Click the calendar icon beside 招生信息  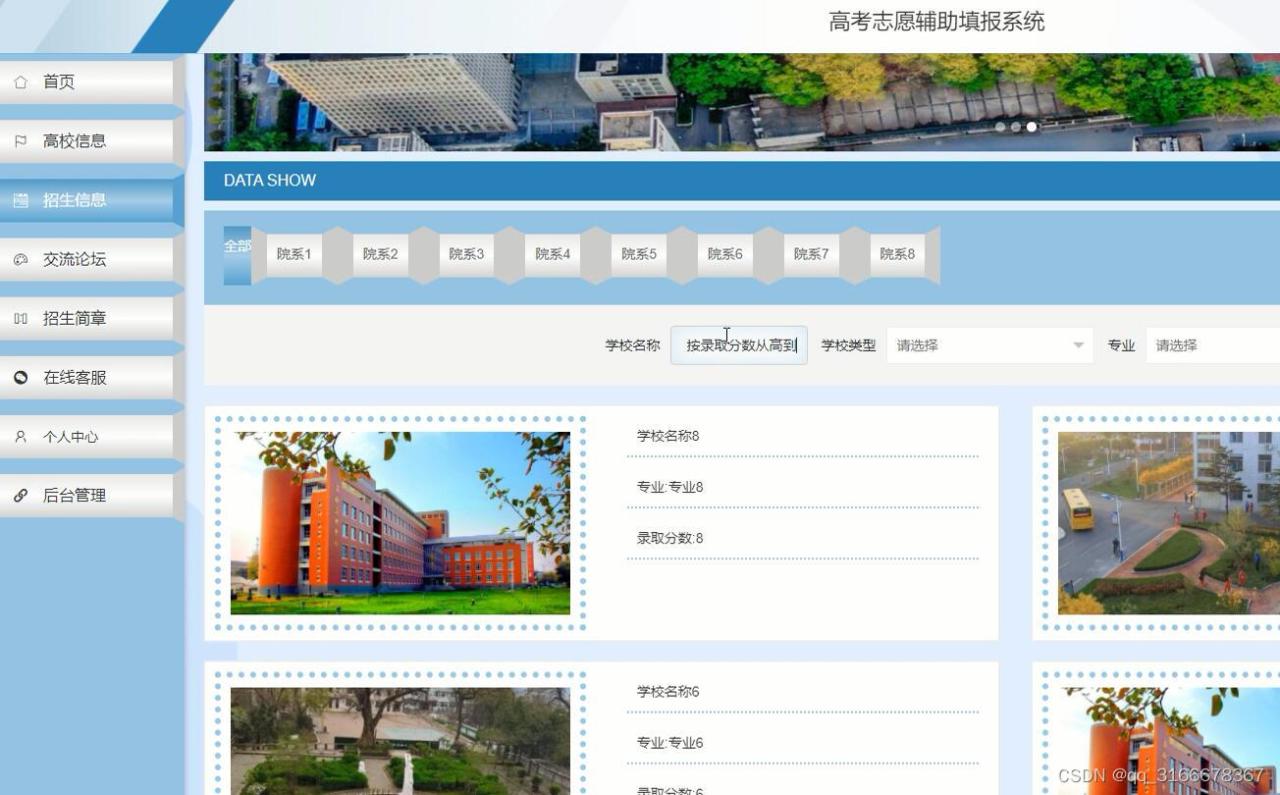(20, 200)
